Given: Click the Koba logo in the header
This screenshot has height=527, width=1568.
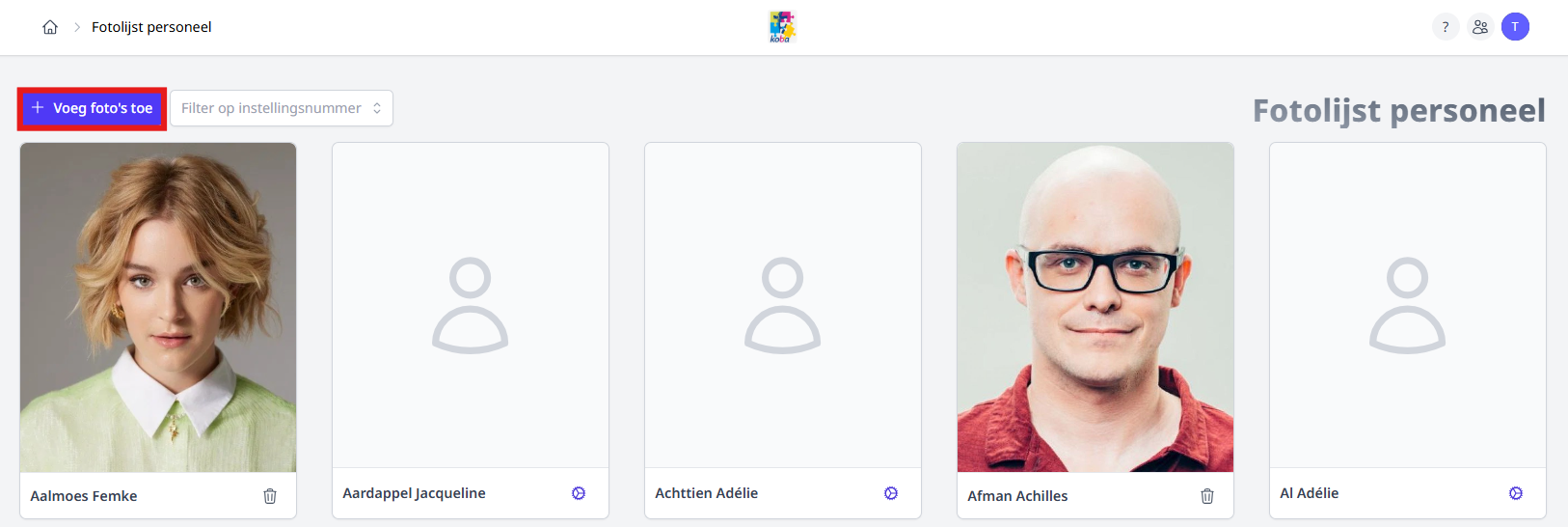Looking at the screenshot, I should point(782,27).
